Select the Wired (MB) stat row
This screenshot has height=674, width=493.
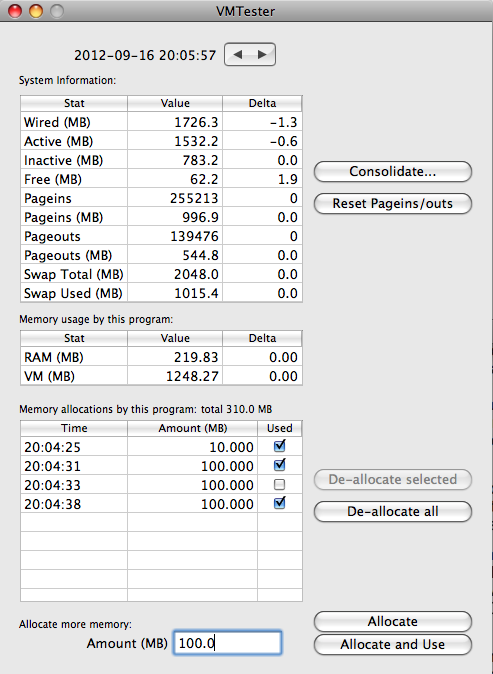coord(161,122)
